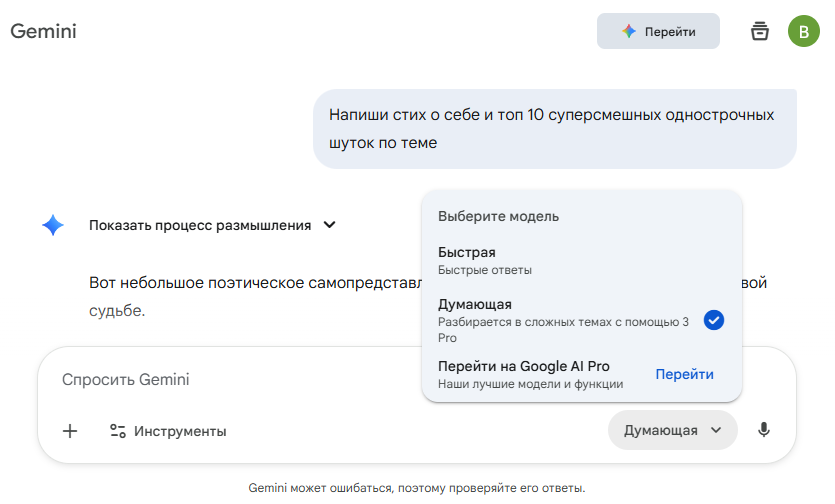Open the Инструменты tools button
The height and width of the screenshot is (504, 835).
(x=168, y=431)
